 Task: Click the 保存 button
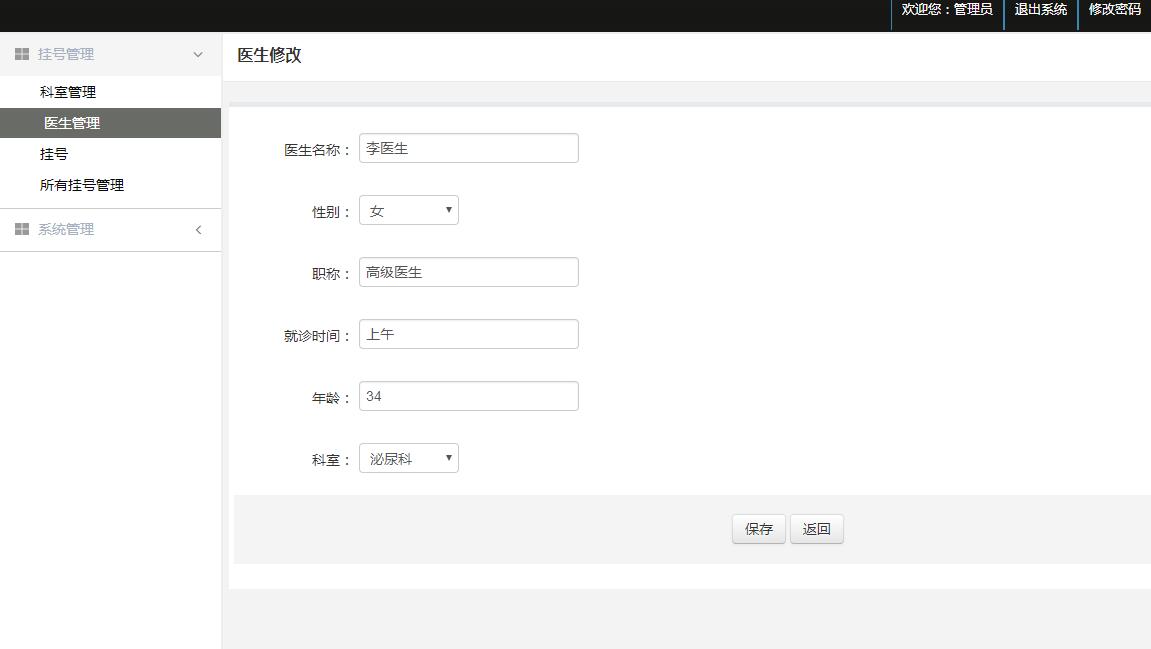pyautogui.click(x=758, y=529)
